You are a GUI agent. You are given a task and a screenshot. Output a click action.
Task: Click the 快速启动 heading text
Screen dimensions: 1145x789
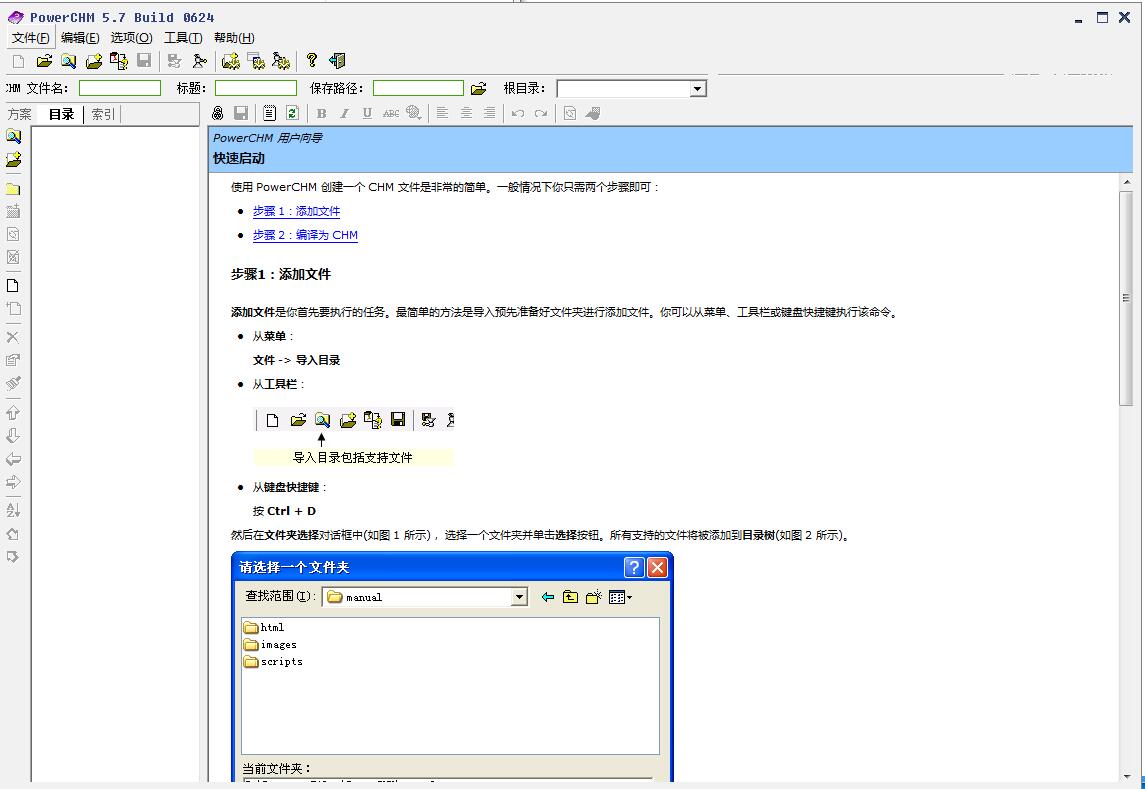[239, 159]
